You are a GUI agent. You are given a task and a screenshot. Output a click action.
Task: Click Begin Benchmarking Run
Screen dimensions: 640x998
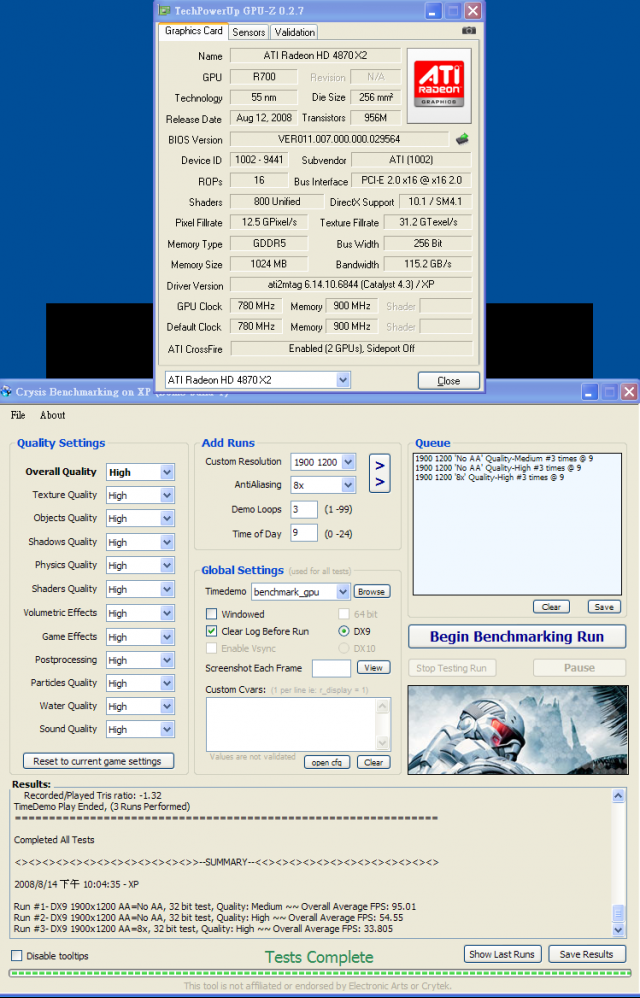[517, 636]
